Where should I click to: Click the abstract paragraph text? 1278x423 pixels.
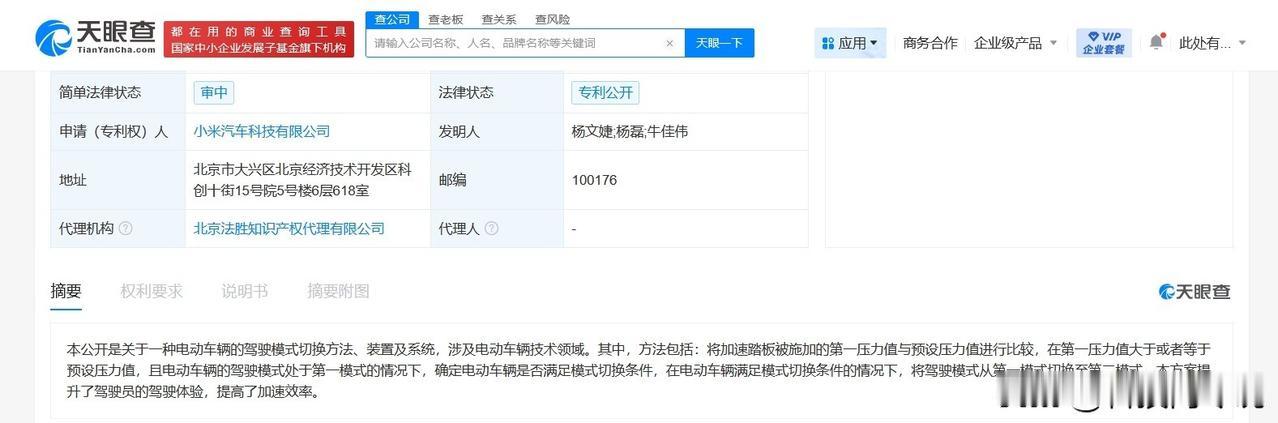(640, 370)
